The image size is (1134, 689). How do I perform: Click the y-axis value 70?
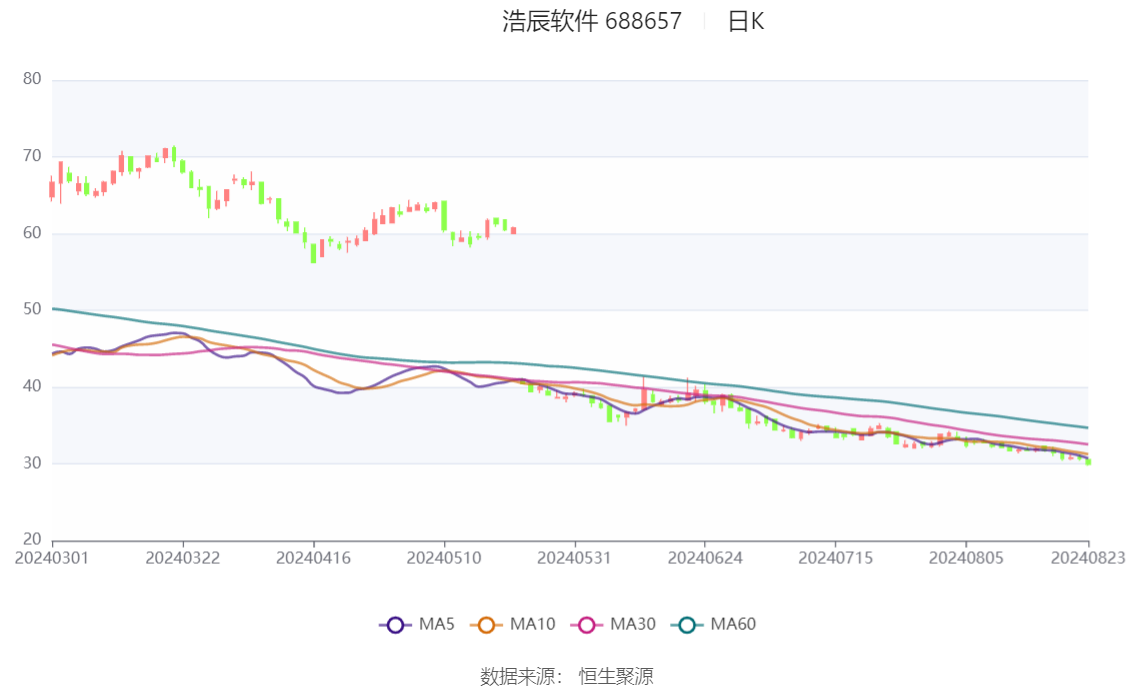coord(32,156)
